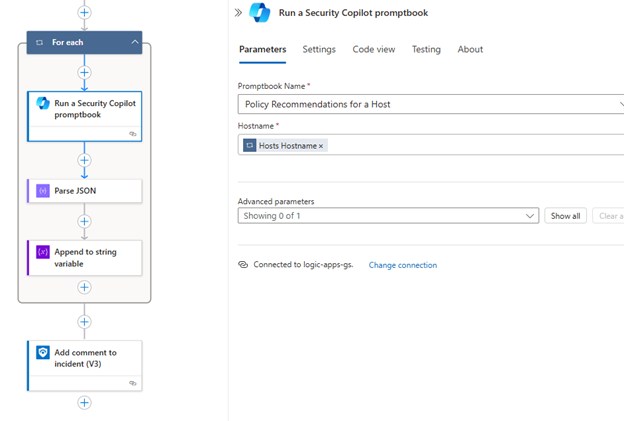Click the plus button above For each
The width and height of the screenshot is (624, 421).
(x=84, y=13)
